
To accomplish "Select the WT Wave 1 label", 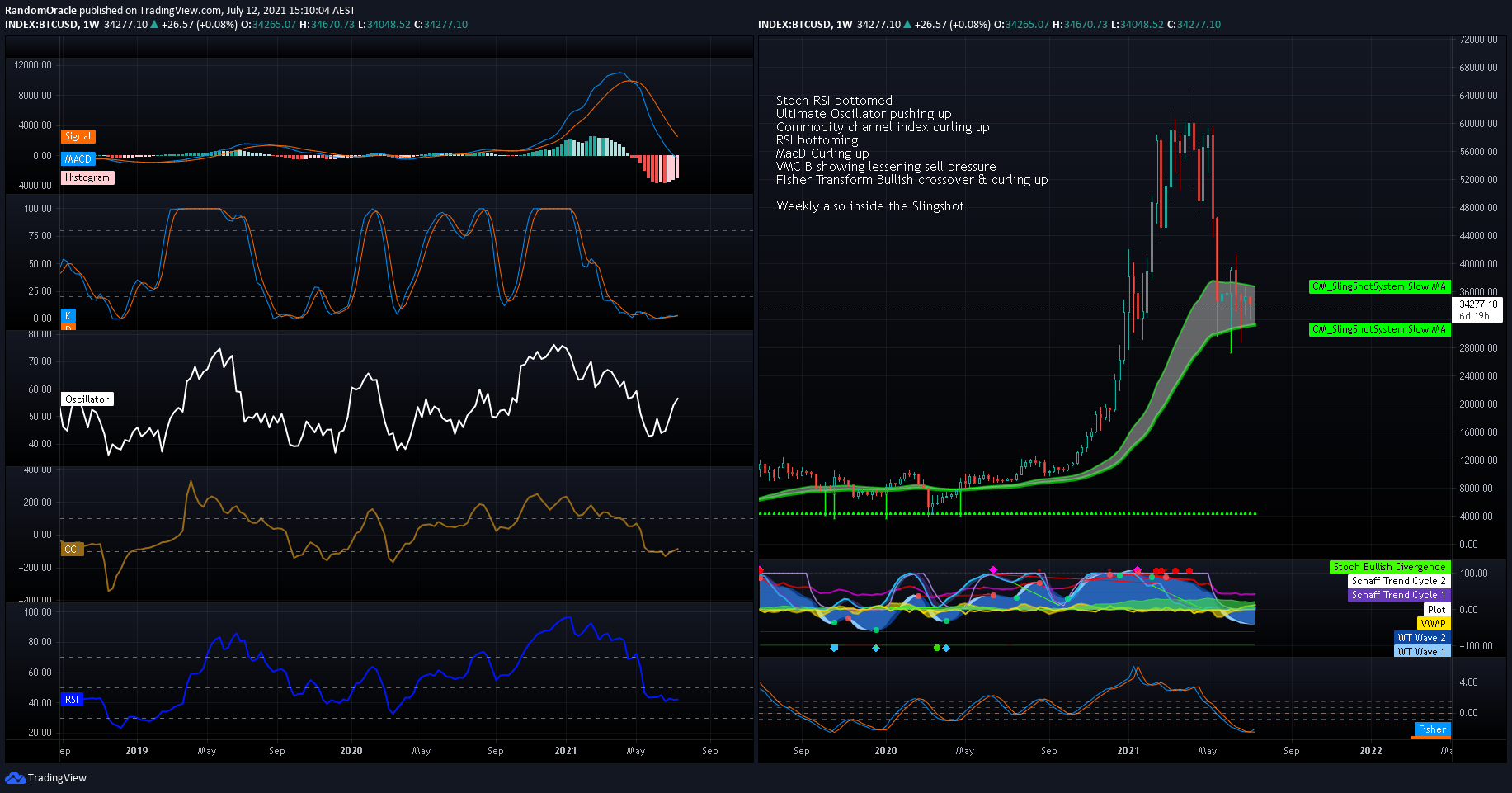I will [1421, 651].
